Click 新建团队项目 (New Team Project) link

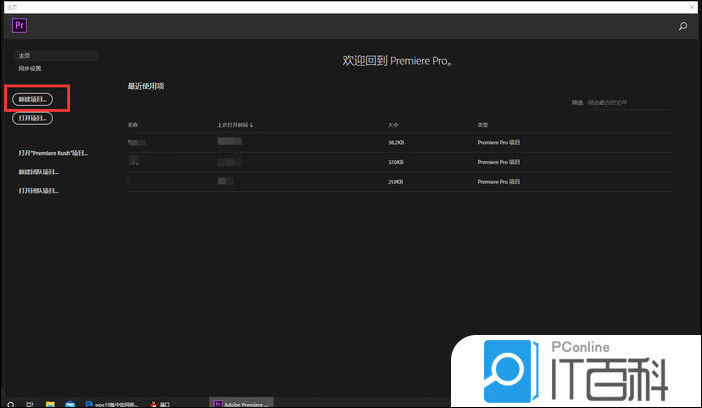pos(39,171)
